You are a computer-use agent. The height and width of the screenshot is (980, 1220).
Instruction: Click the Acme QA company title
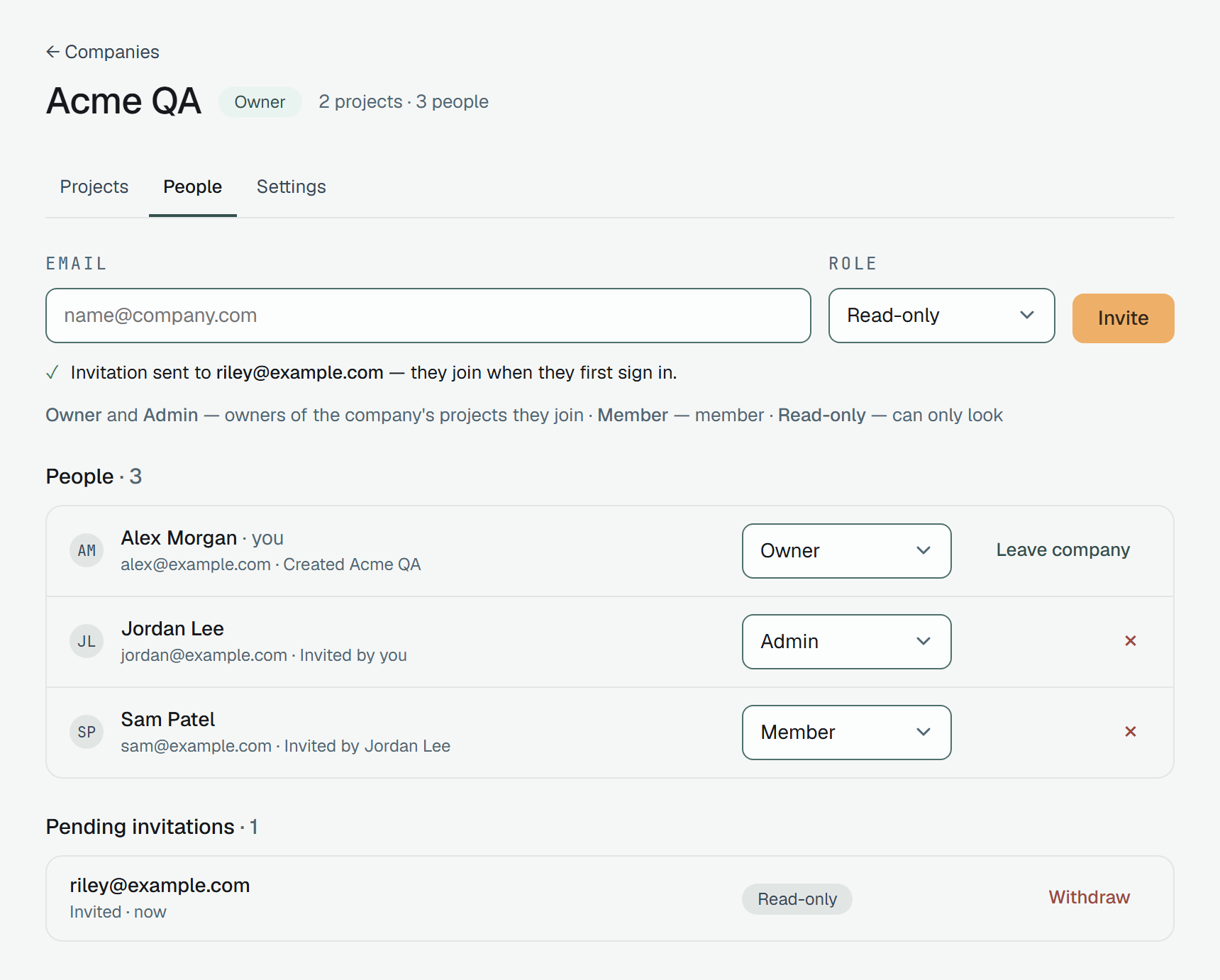(x=124, y=101)
